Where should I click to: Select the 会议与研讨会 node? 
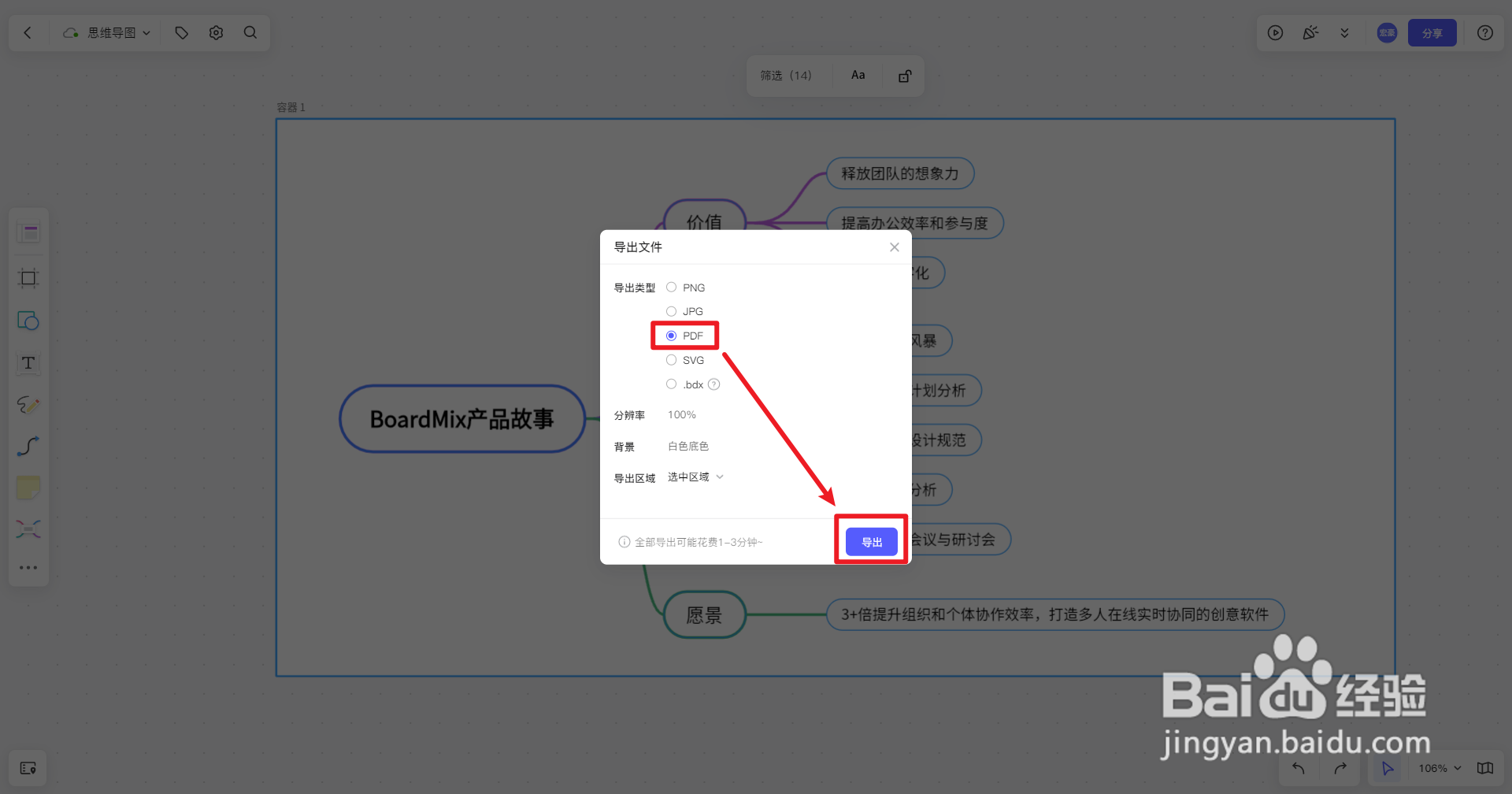(960, 540)
